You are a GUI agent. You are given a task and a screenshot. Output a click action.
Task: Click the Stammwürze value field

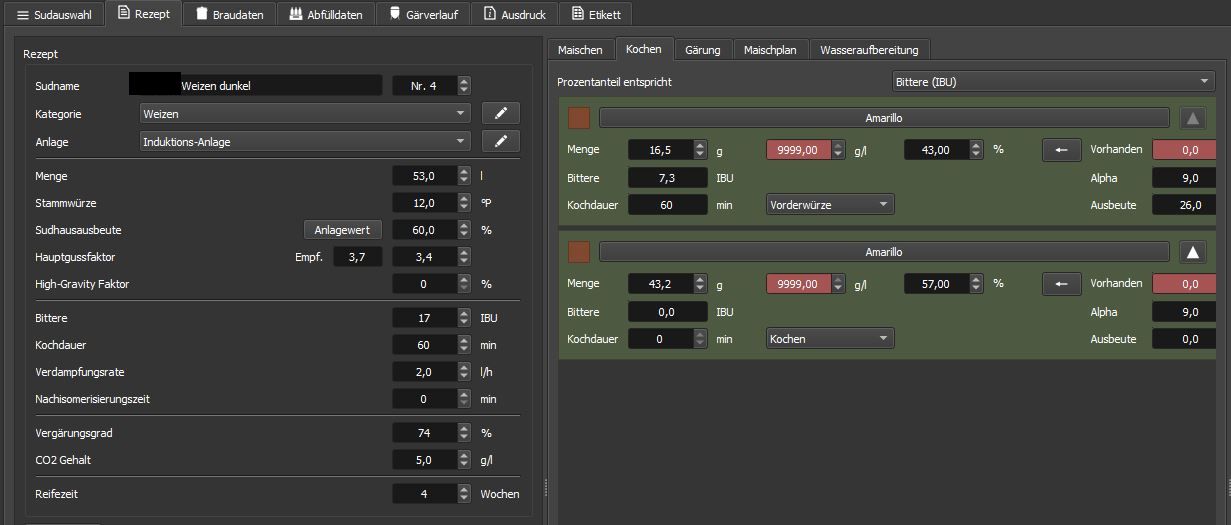click(424, 203)
